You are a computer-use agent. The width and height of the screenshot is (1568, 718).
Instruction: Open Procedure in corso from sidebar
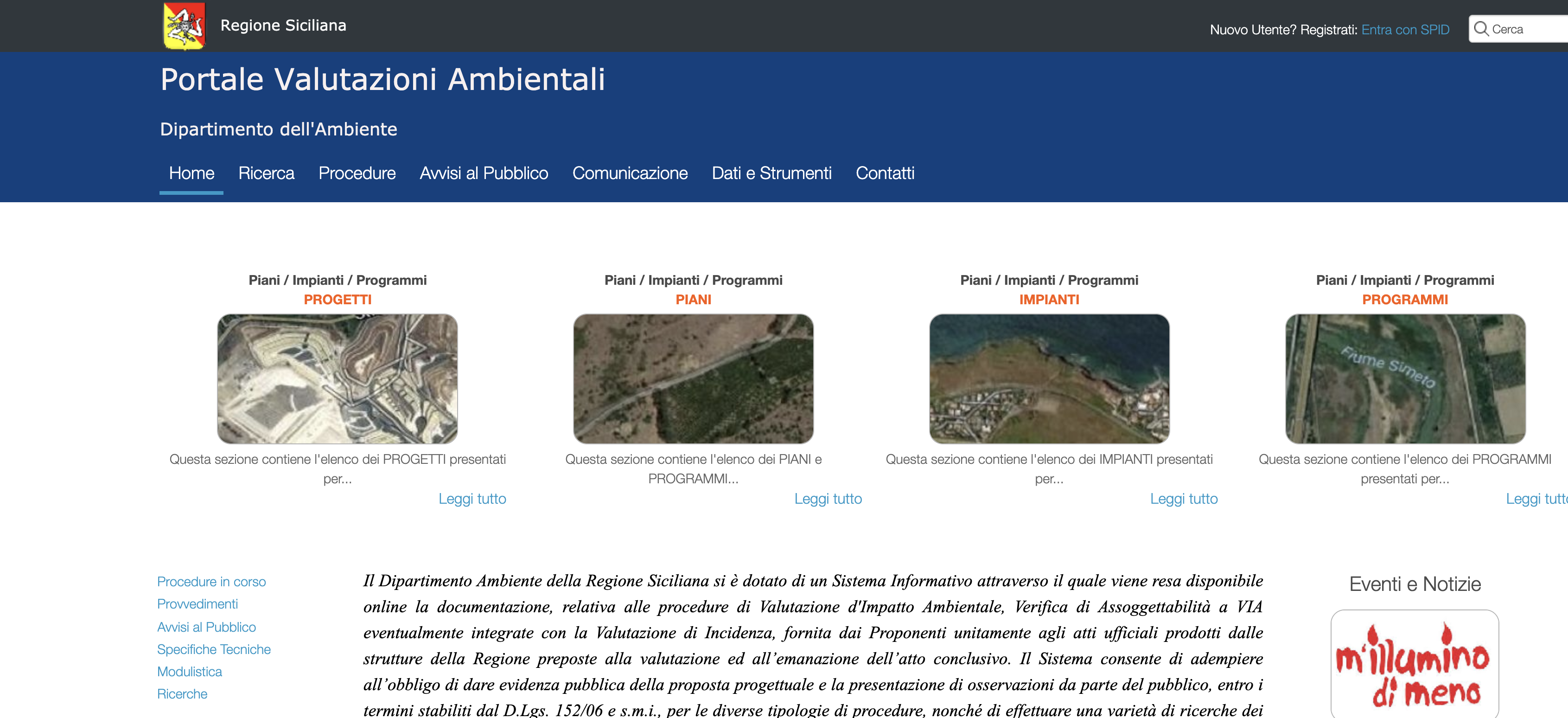[x=212, y=582]
